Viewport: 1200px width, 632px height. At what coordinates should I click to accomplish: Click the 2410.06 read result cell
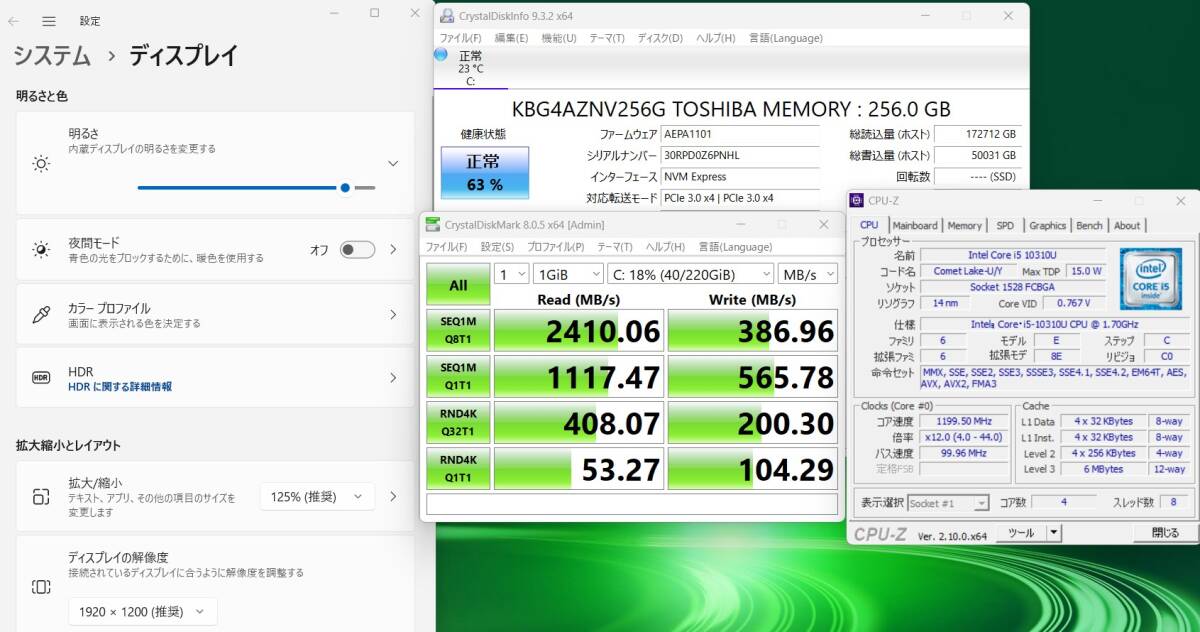[579, 331]
